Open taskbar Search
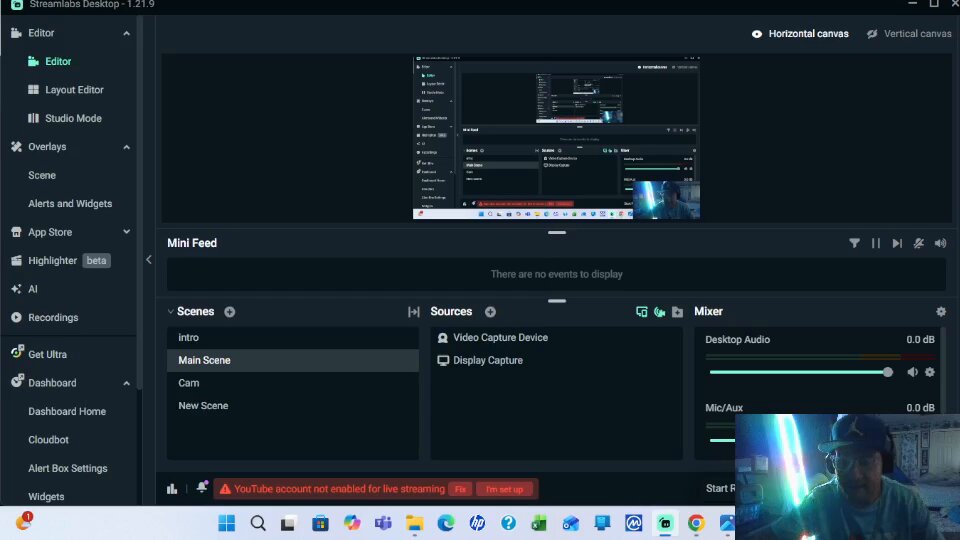Screen dimensions: 960x540 (258, 523)
